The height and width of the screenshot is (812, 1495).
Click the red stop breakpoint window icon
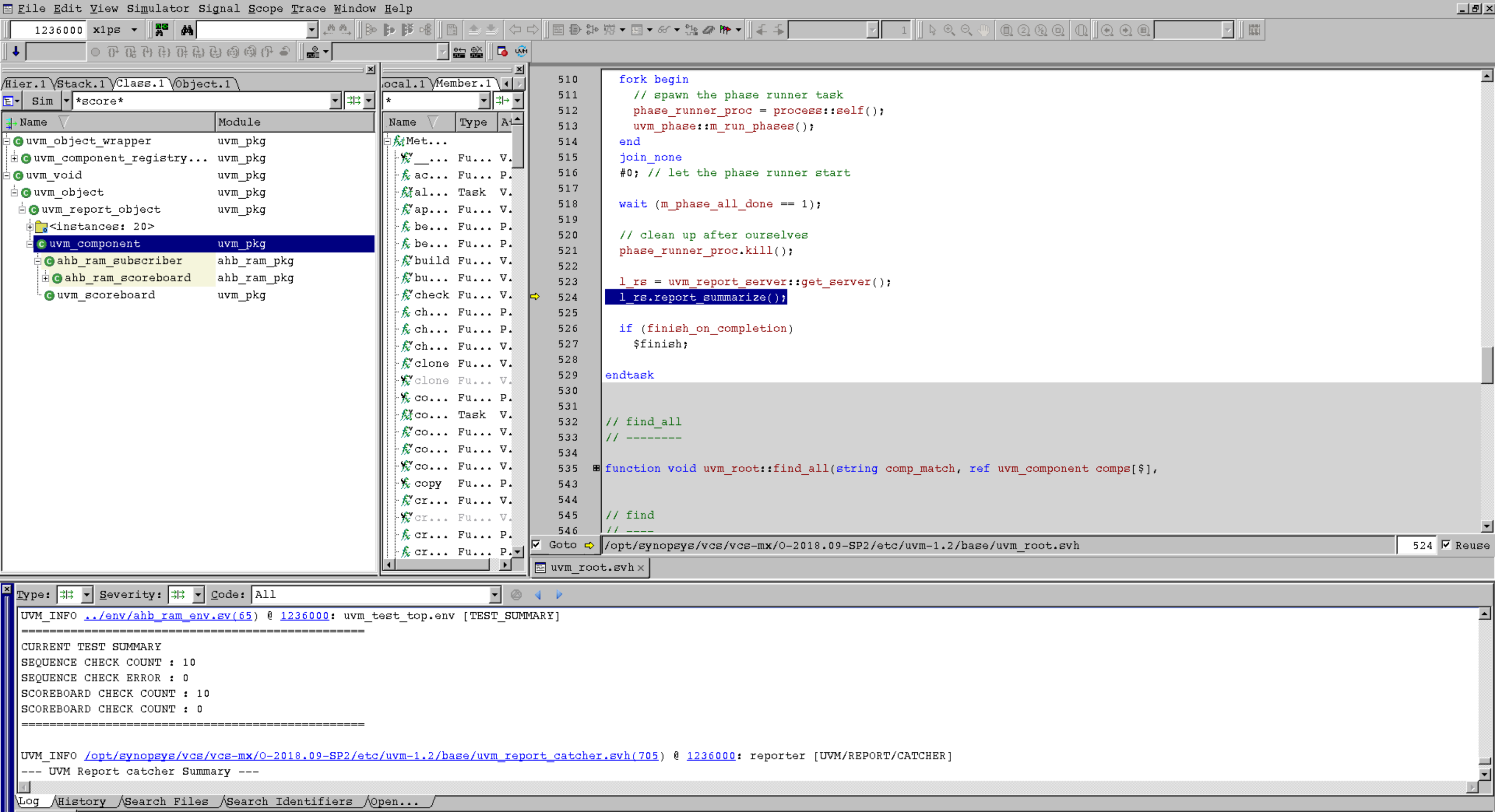click(x=502, y=51)
